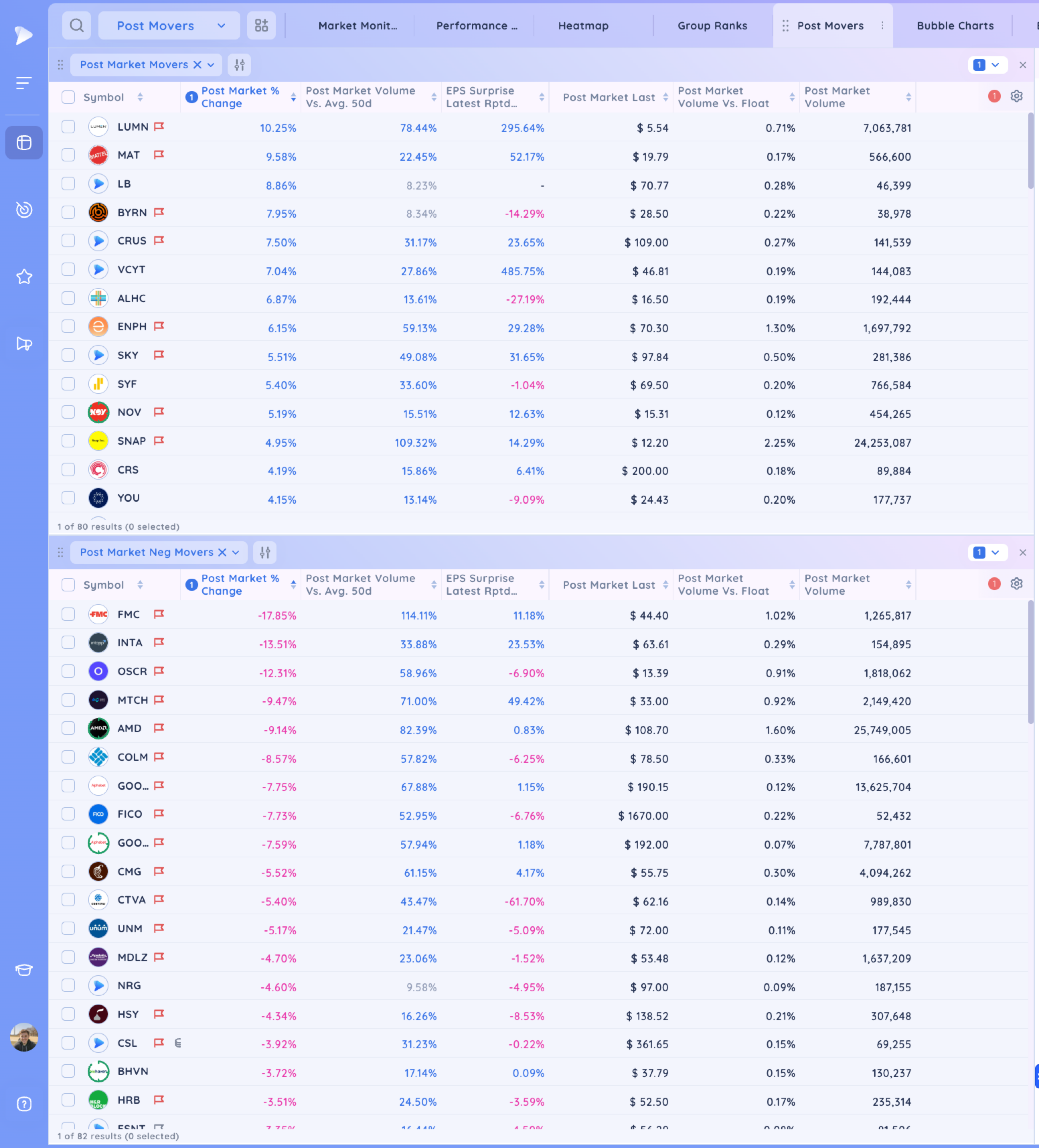The width and height of the screenshot is (1039, 1148).
Task: Click the user profile avatar
Action: coord(24,1037)
